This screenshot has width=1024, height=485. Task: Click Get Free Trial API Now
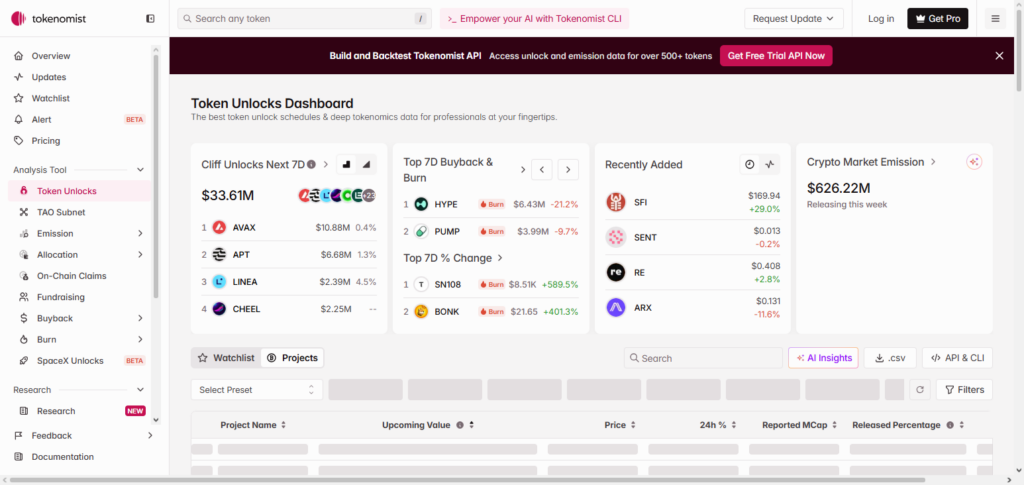776,55
